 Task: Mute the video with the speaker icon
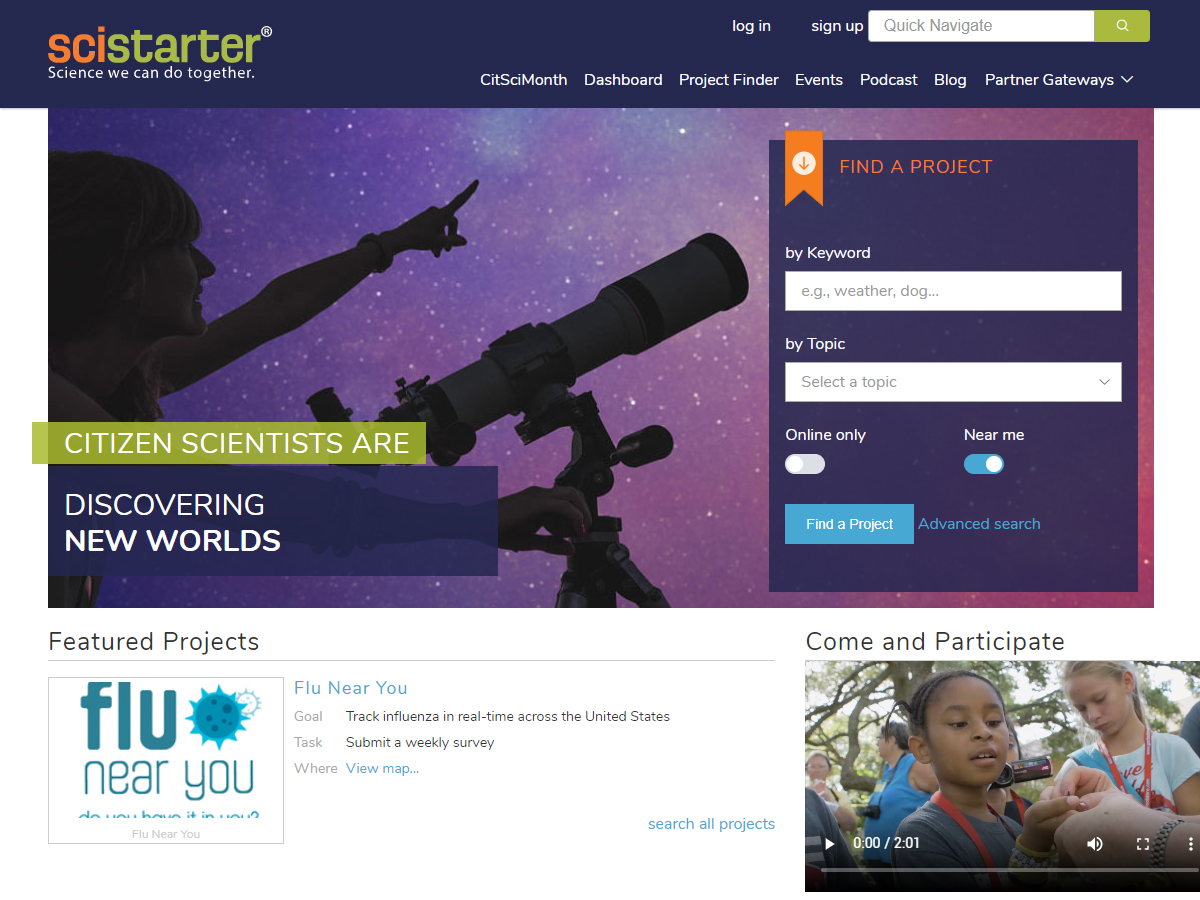(1095, 844)
